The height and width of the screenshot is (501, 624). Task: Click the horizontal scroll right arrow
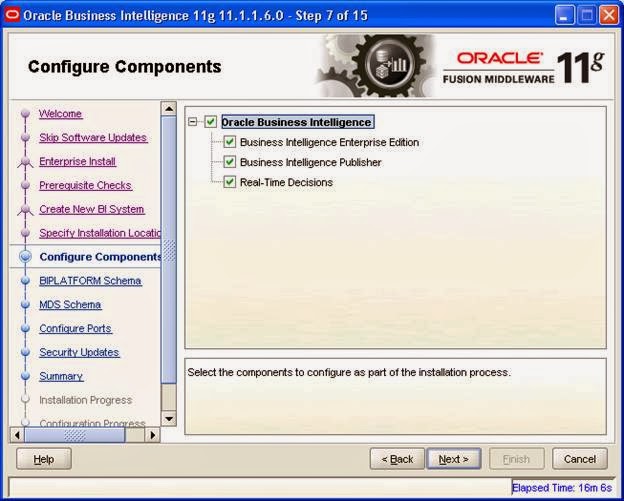tap(153, 435)
